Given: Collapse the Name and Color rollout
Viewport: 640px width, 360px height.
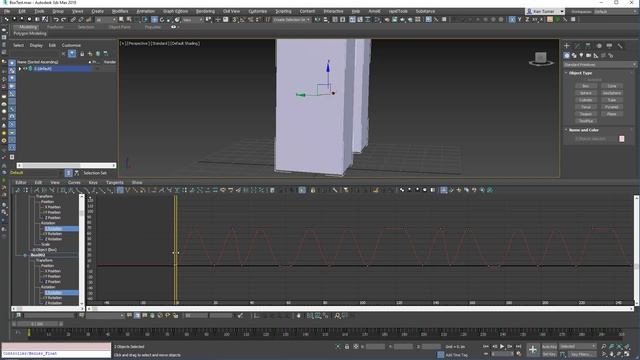Looking at the screenshot, I should (x=583, y=130).
